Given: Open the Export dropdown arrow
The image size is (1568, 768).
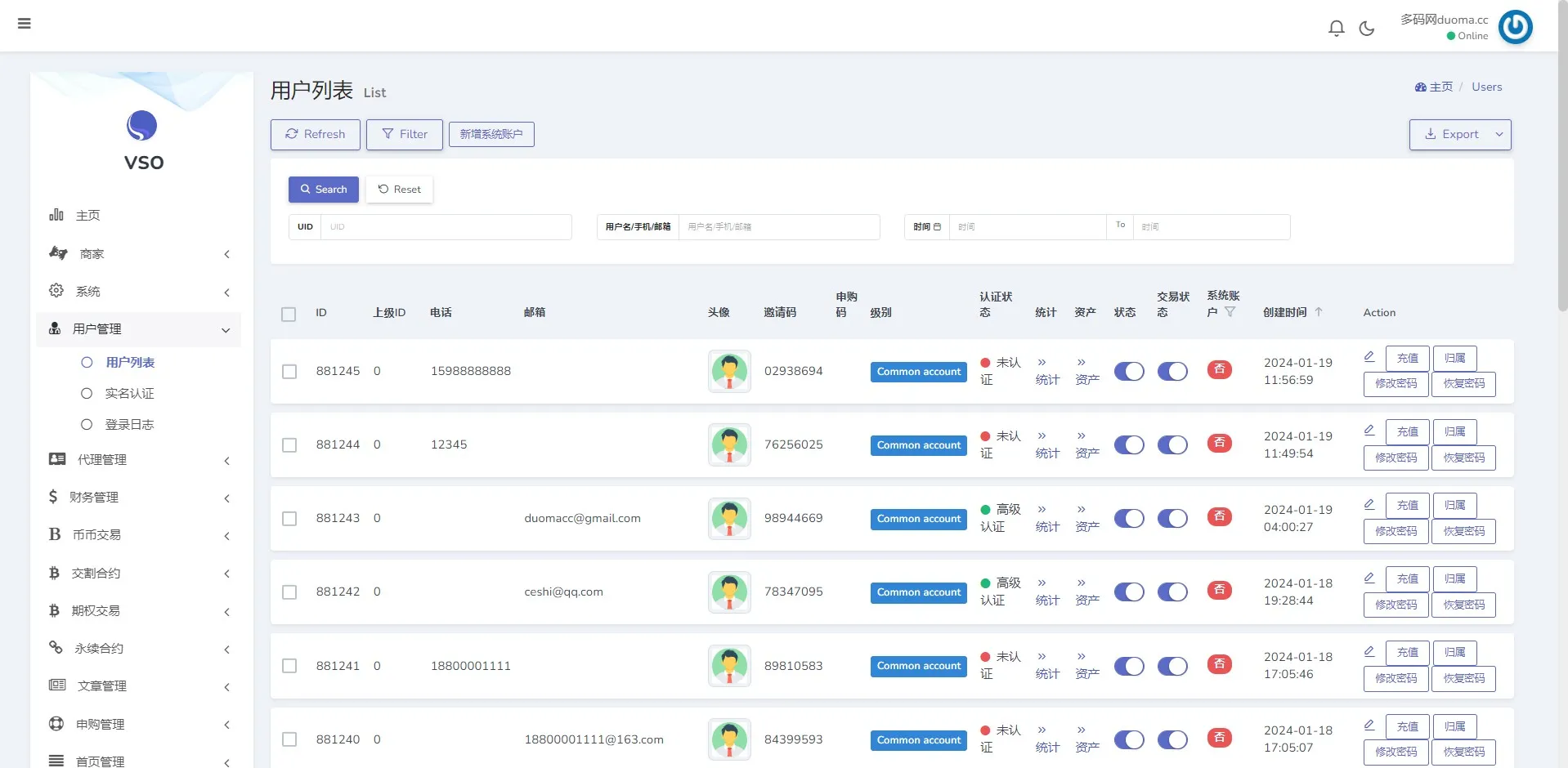Looking at the screenshot, I should coord(1499,135).
